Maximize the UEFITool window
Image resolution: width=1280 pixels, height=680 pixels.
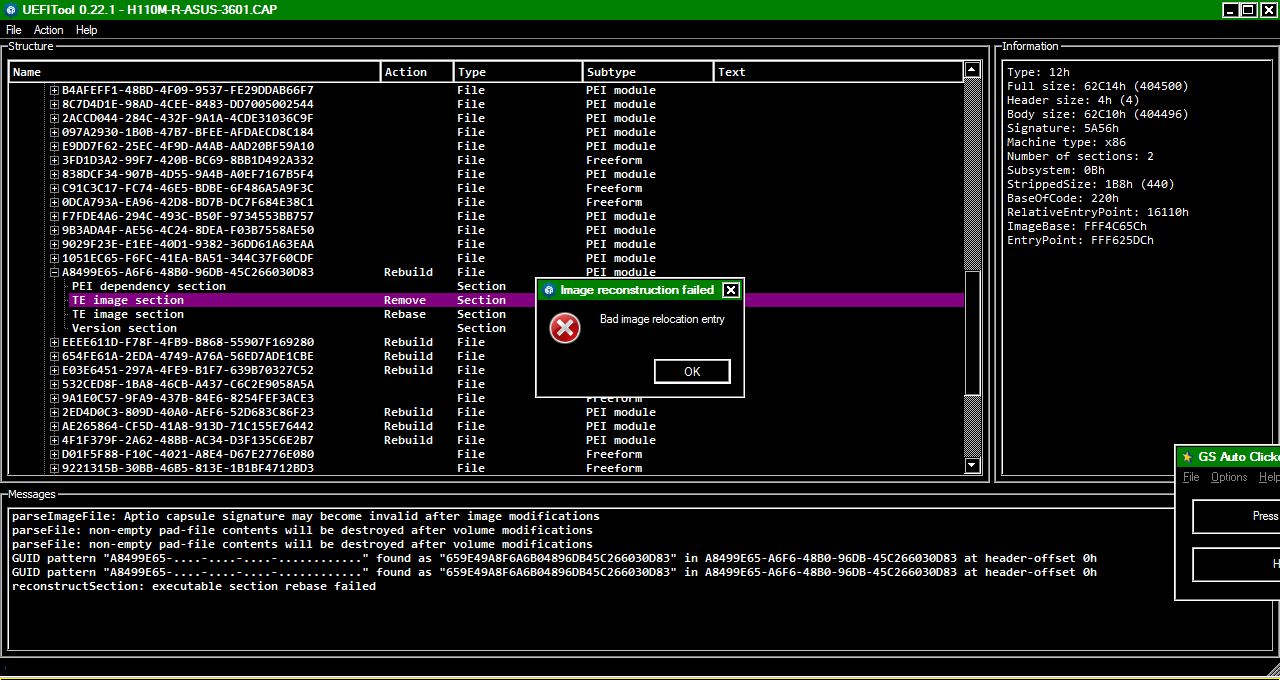click(x=1248, y=10)
